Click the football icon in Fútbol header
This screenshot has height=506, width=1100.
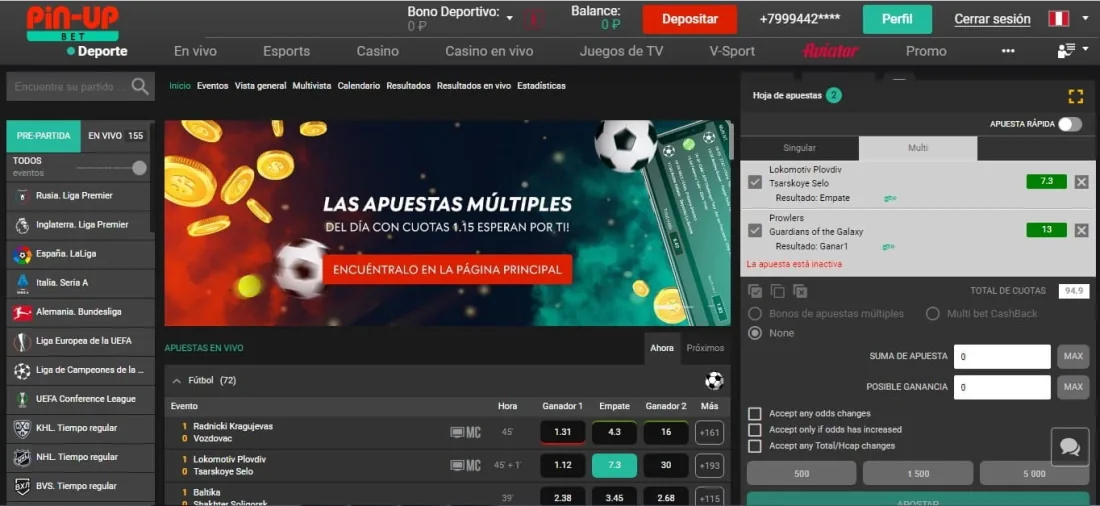714,381
